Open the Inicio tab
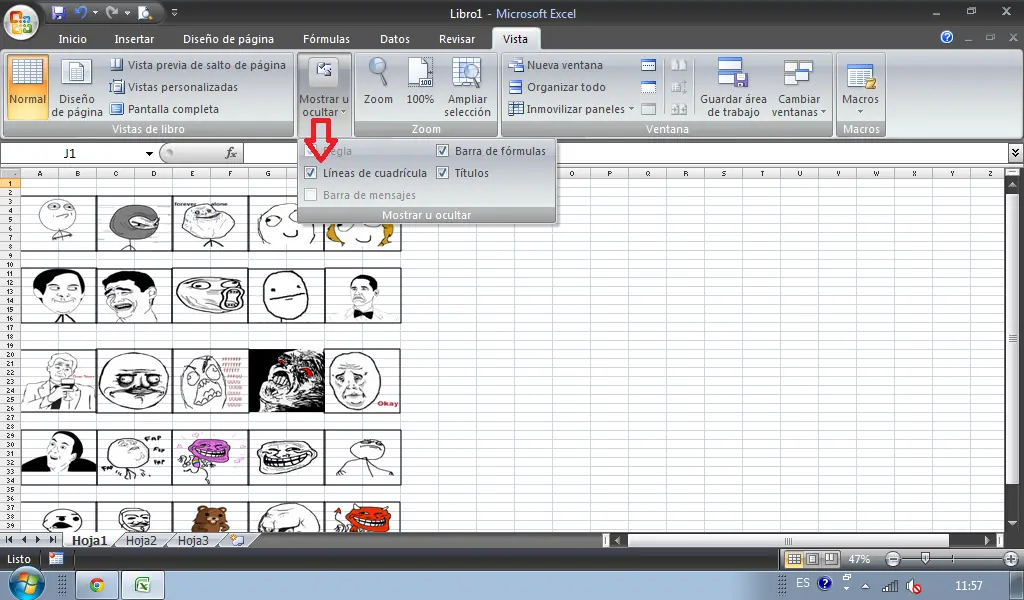This screenshot has width=1024, height=600. pos(72,39)
